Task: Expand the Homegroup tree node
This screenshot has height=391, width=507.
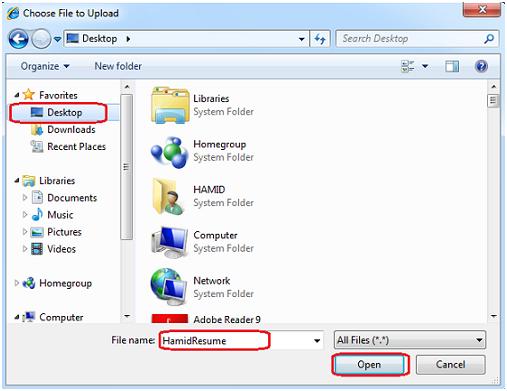Action: [x=17, y=283]
